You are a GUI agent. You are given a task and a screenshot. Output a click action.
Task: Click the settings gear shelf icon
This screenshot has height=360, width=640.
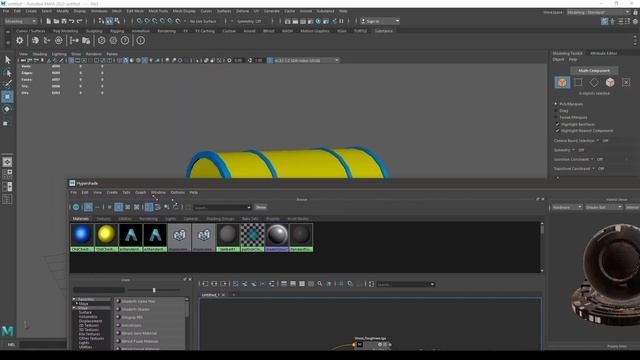[x=19, y=40]
